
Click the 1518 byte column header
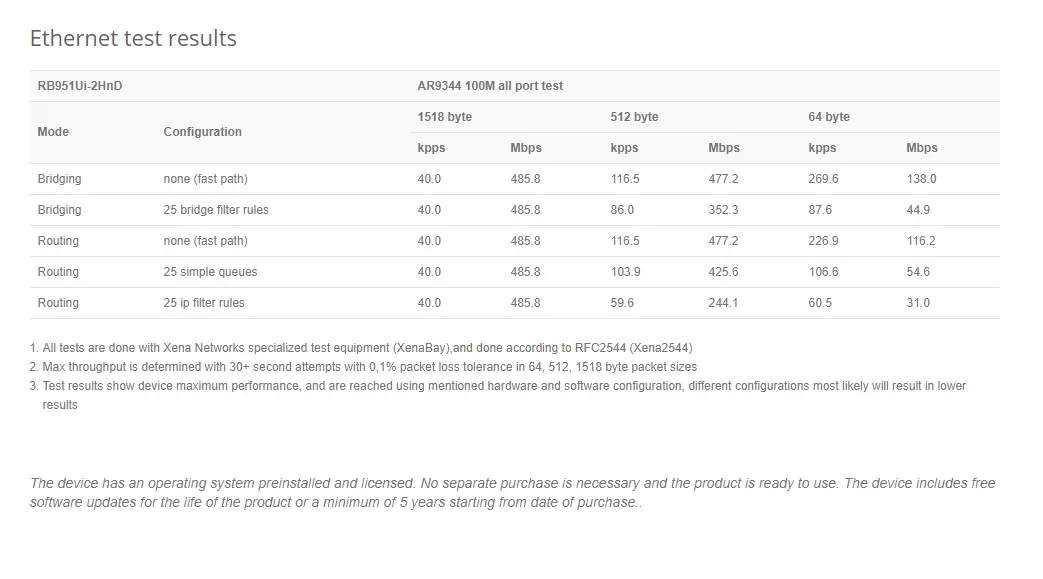tap(445, 117)
